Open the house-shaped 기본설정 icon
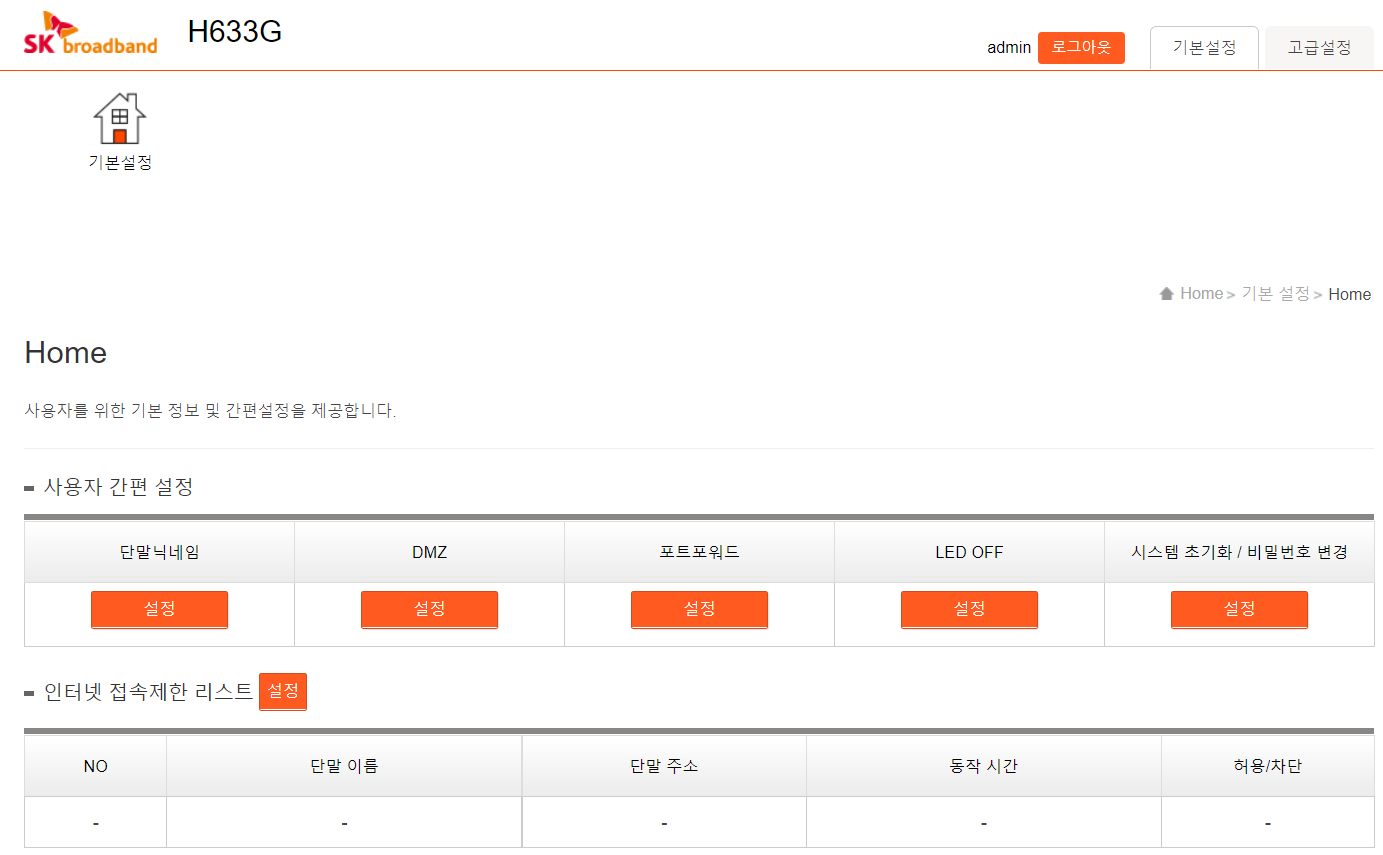 pos(120,119)
